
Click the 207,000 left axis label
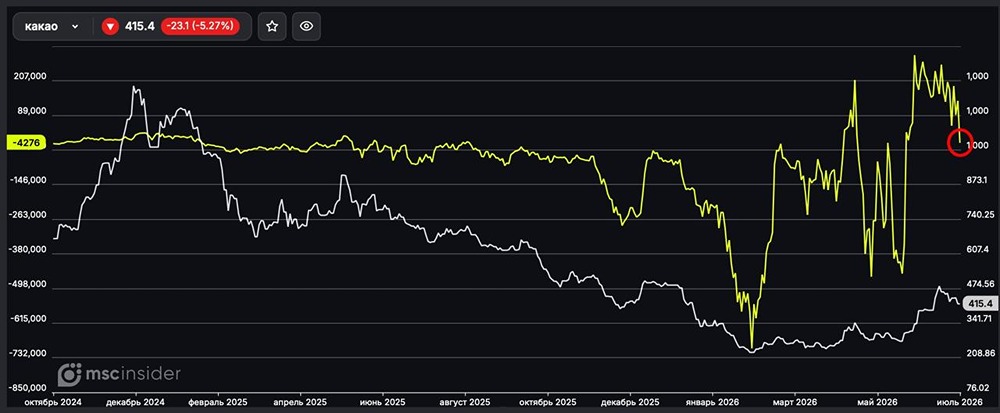point(30,76)
